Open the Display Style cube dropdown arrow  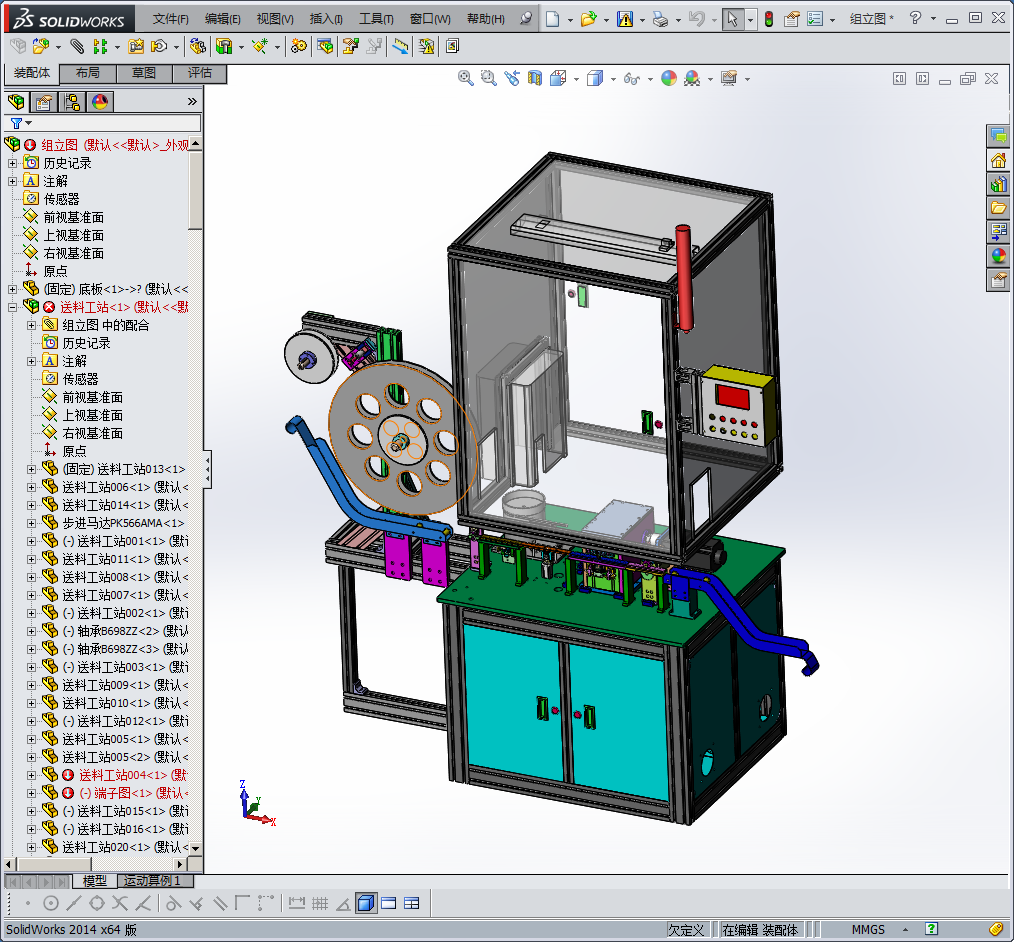(613, 80)
